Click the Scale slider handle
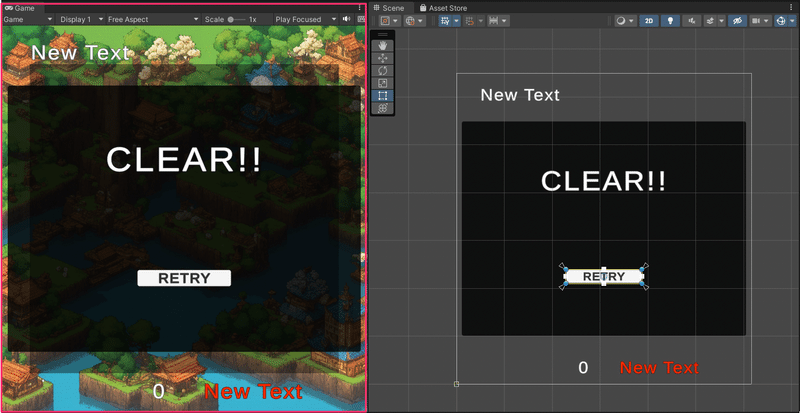Screen dimensions: 800x413 click(x=231, y=19)
